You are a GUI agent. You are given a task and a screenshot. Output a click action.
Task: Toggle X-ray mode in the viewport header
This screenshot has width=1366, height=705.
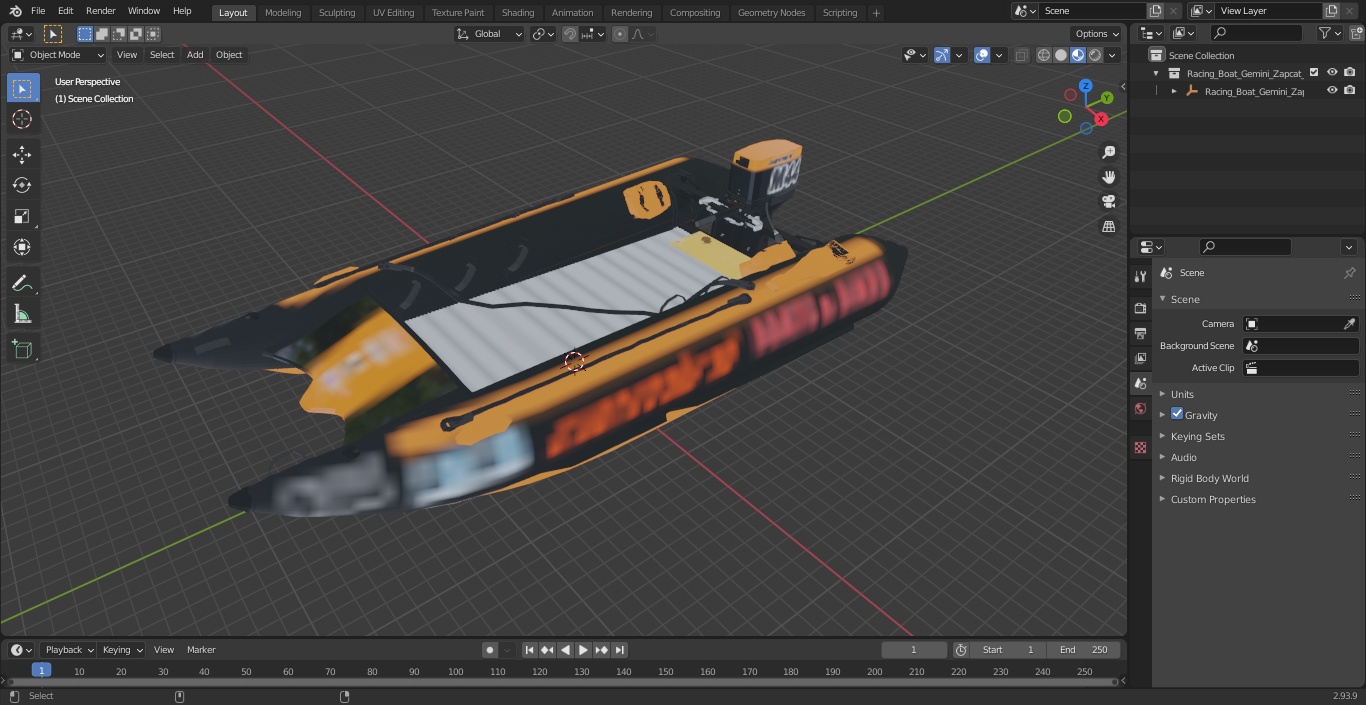(1021, 55)
